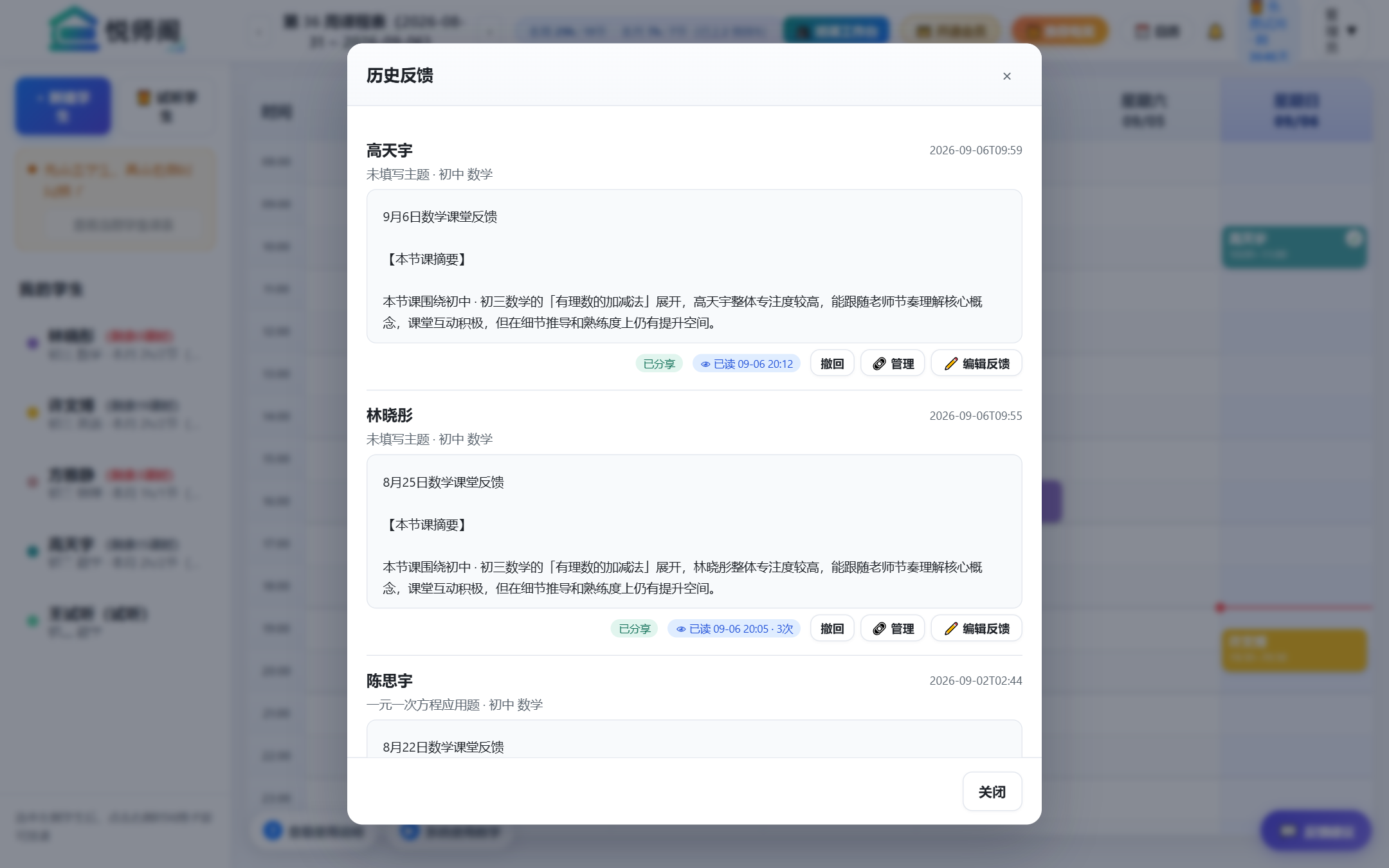Viewport: 1389px width, 868px height.
Task: Click the student name 陈思宇 heading
Action: tap(389, 680)
